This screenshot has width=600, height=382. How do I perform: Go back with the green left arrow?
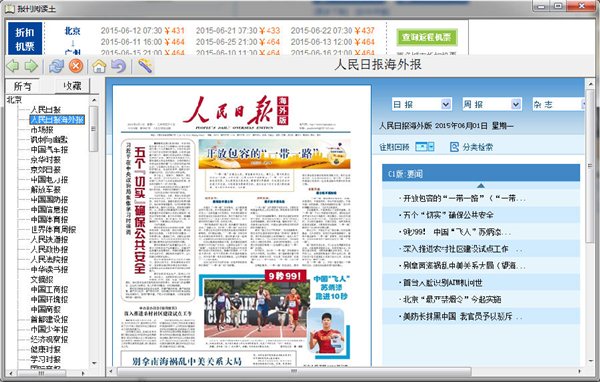point(13,66)
